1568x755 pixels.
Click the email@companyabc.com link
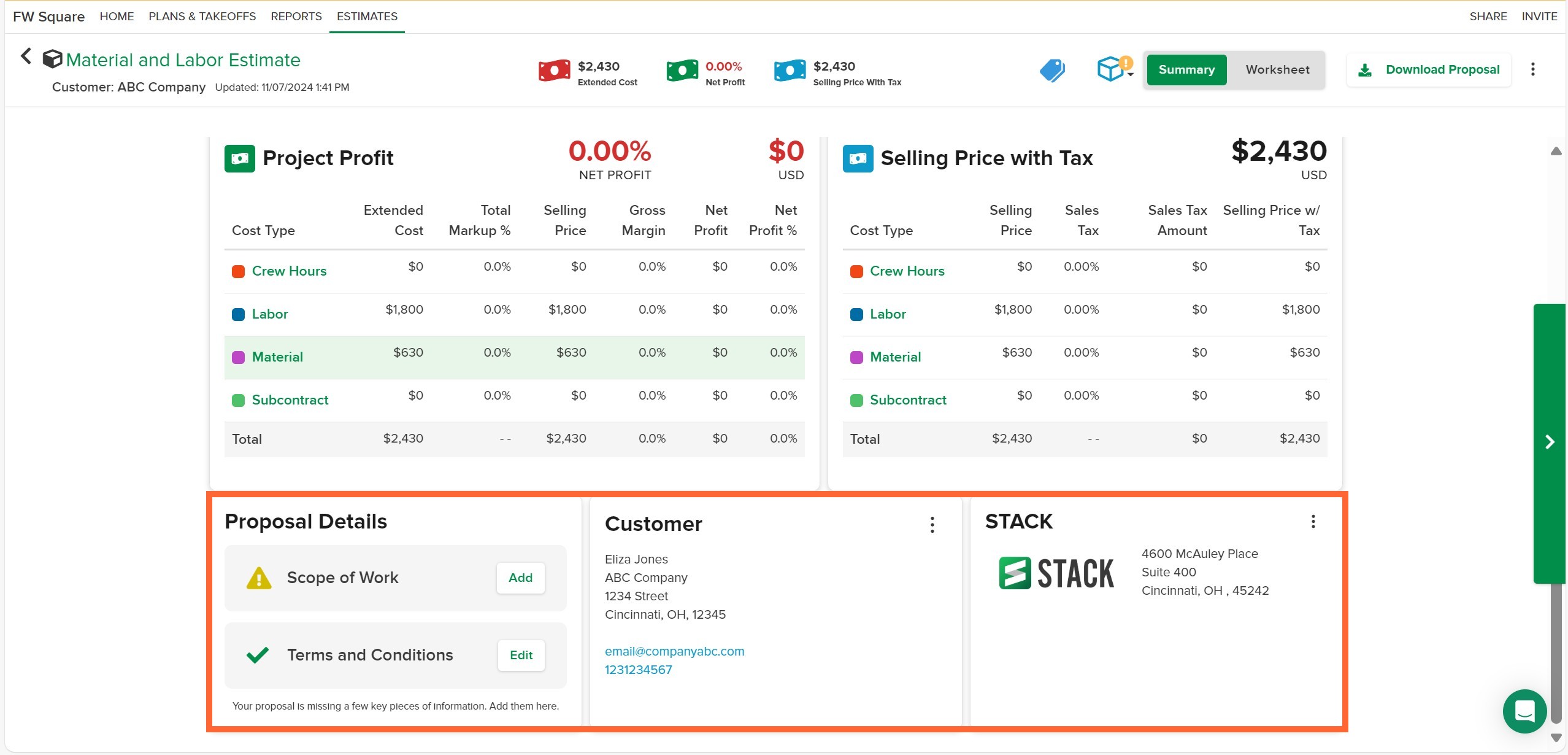click(674, 651)
